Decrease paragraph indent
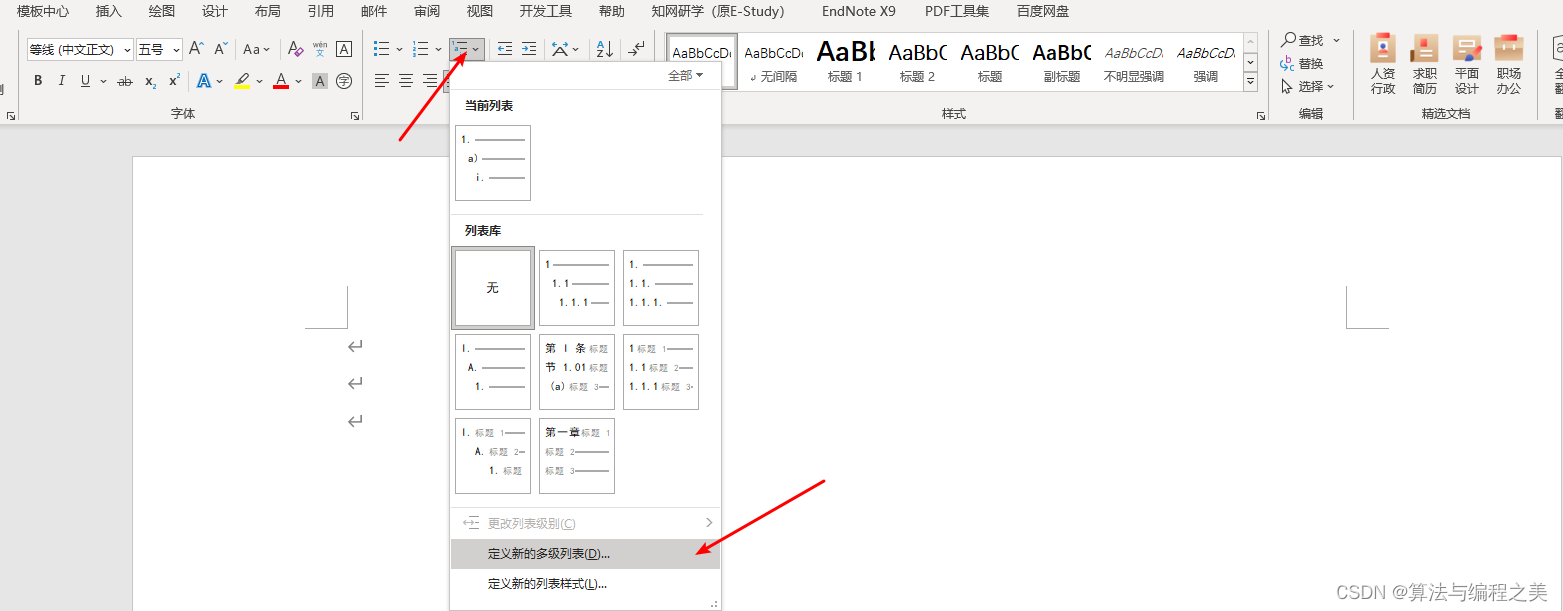1563x611 pixels. click(505, 49)
